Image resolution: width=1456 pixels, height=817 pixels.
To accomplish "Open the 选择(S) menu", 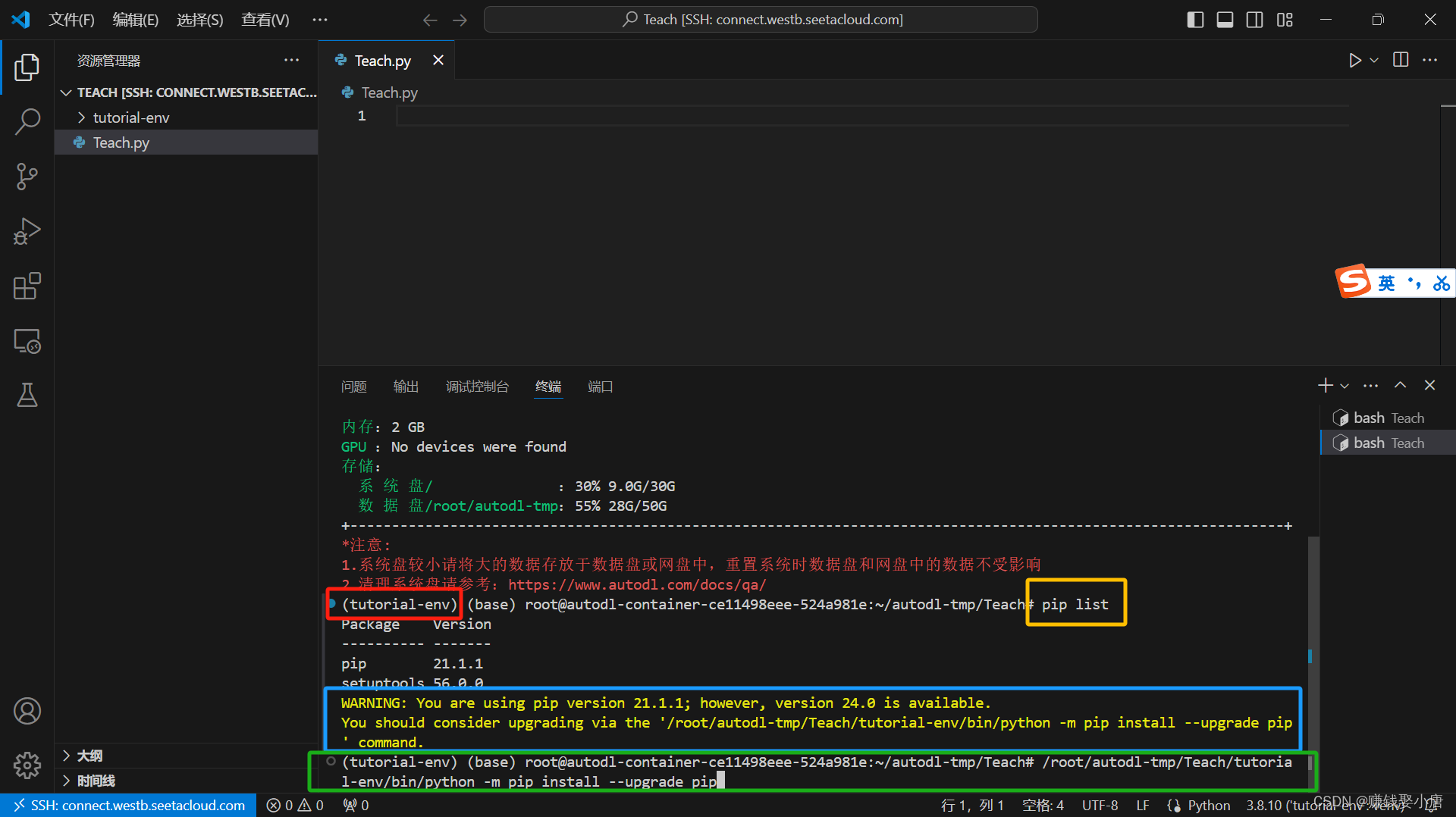I will point(200,20).
